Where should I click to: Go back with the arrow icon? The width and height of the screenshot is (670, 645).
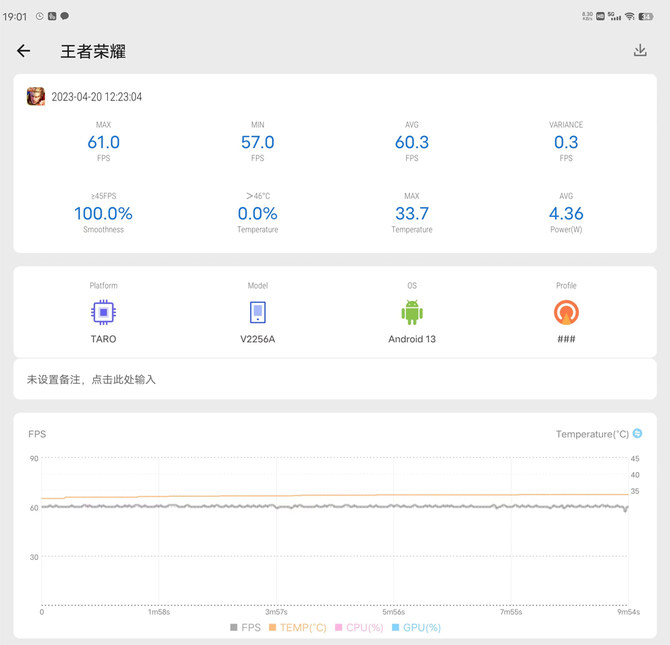click(24, 51)
